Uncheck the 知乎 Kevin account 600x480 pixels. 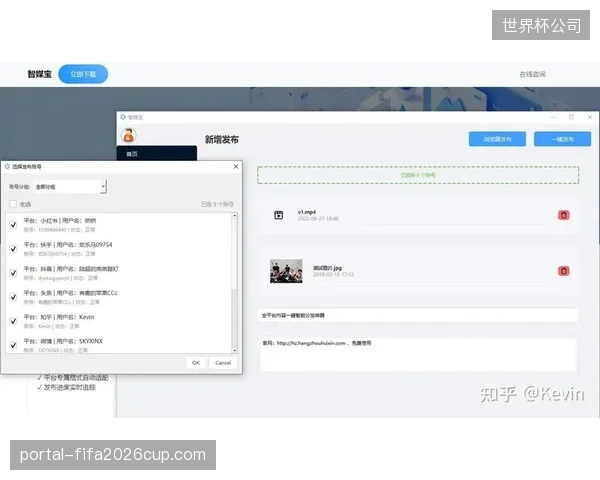pos(13,321)
